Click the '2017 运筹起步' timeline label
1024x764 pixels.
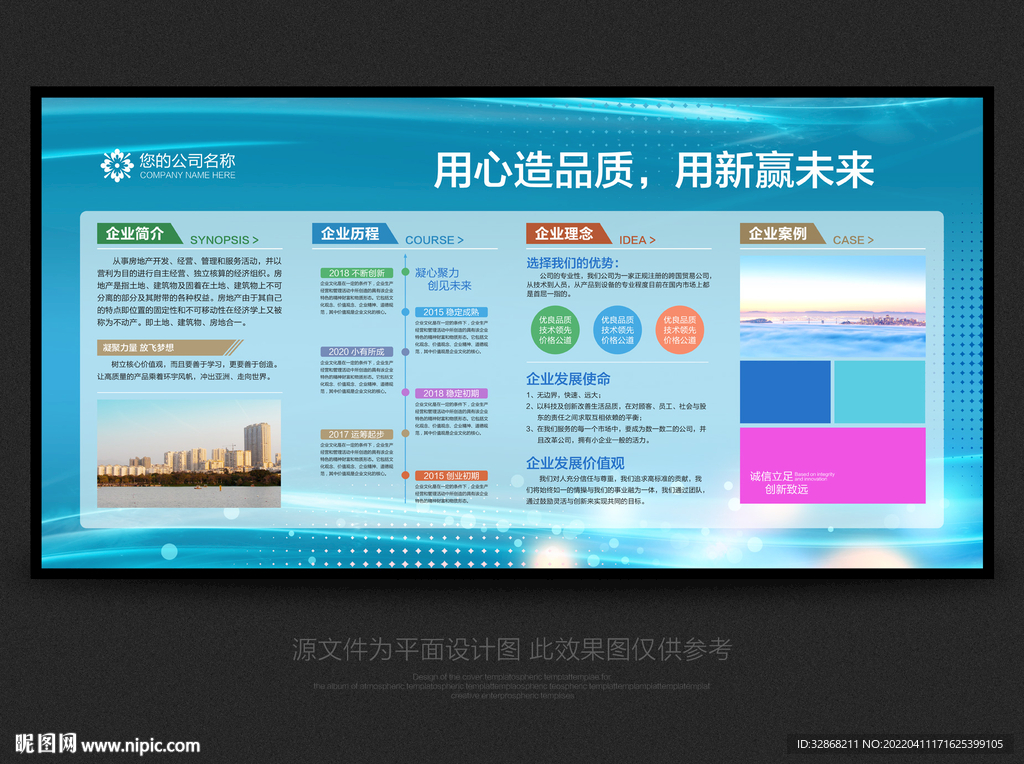coord(357,434)
